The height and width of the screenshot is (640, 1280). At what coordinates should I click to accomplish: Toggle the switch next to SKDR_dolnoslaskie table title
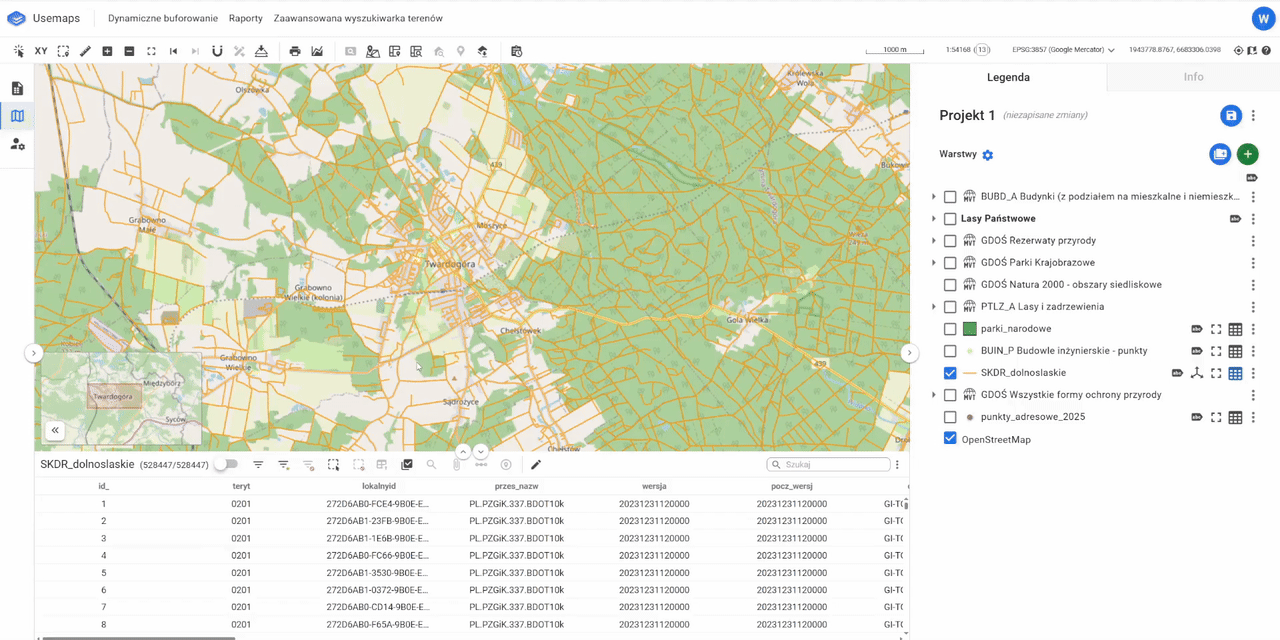(227, 465)
